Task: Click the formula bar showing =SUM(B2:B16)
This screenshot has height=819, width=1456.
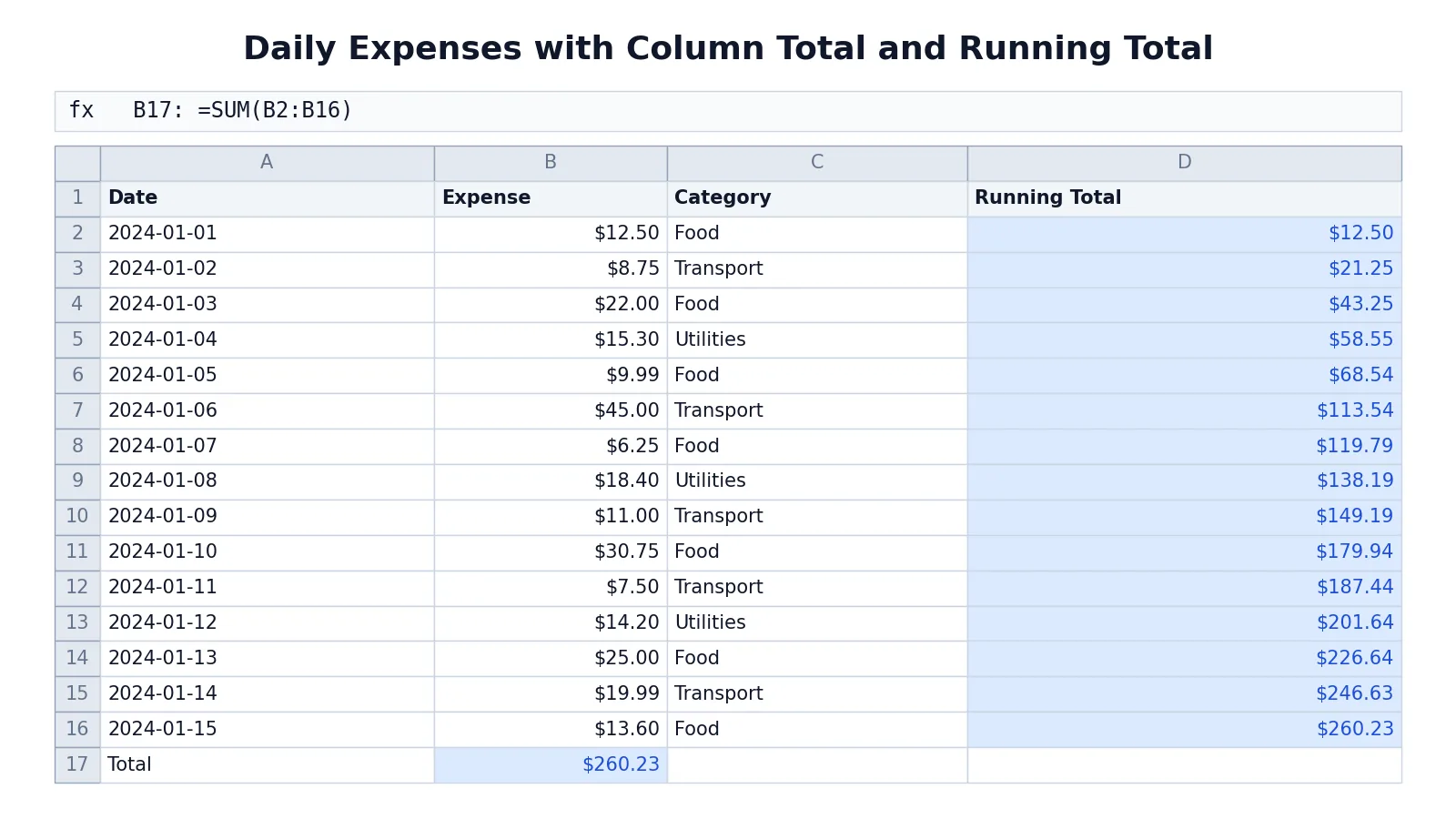Action: click(x=728, y=111)
